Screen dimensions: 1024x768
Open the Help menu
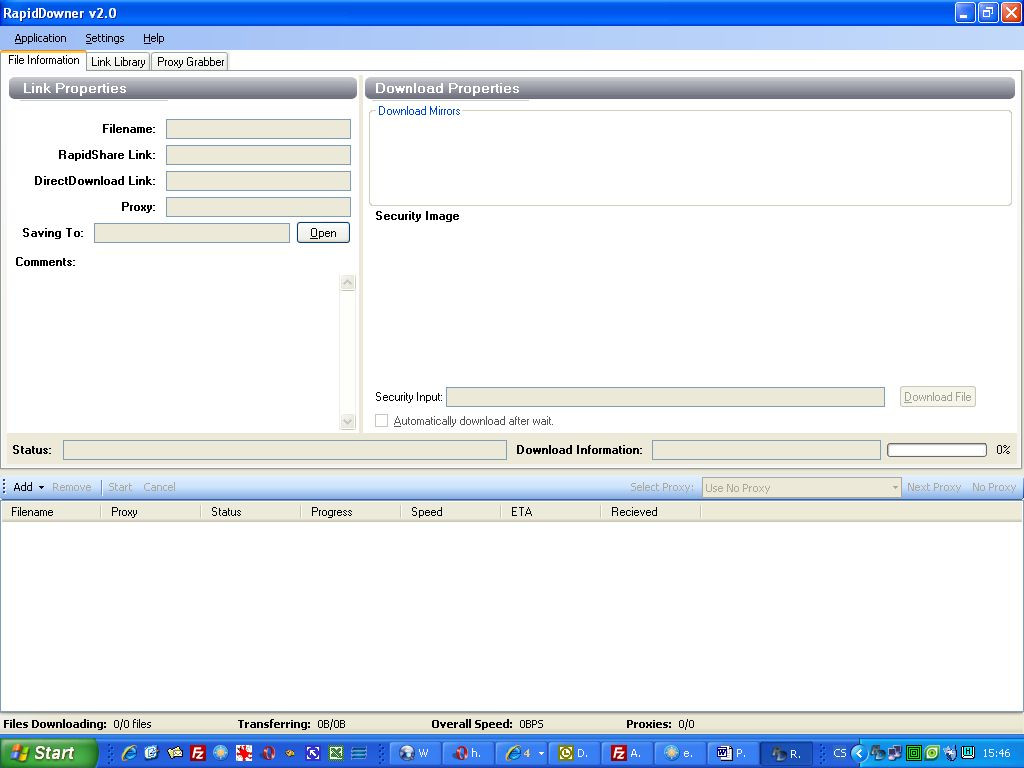(153, 38)
